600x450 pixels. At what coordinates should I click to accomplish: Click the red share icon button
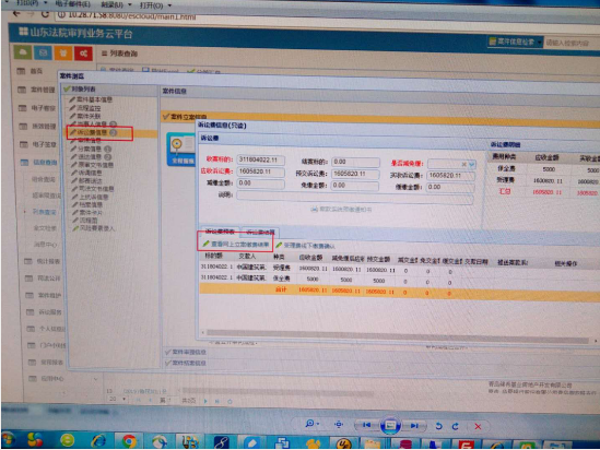tap(83, 54)
